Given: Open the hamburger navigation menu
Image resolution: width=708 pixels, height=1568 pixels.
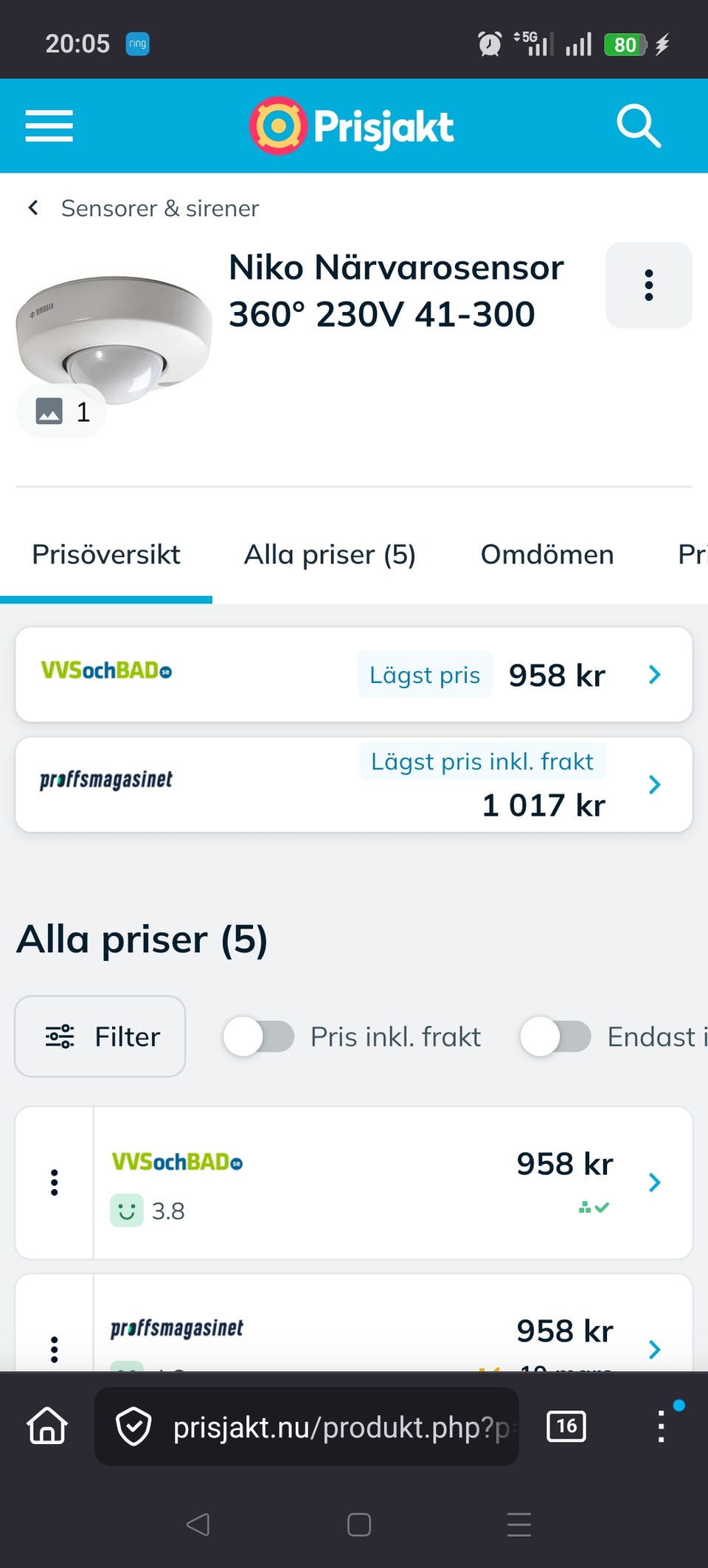Looking at the screenshot, I should click(x=49, y=125).
